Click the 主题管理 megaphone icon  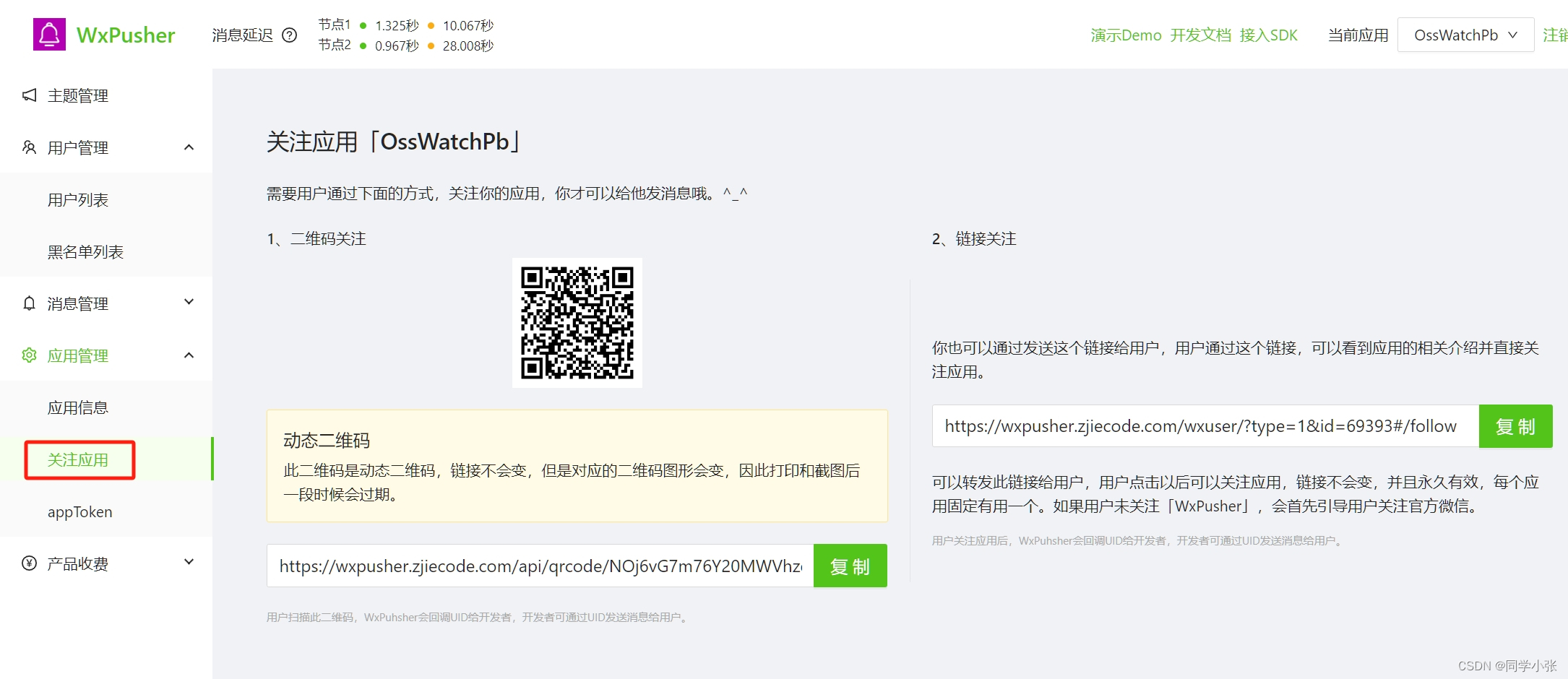tap(29, 95)
